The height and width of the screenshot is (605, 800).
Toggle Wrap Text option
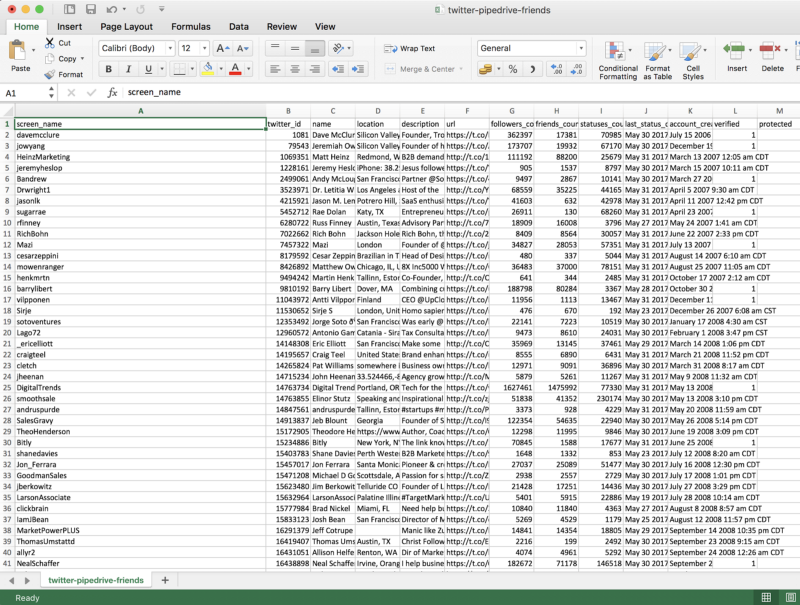point(410,48)
